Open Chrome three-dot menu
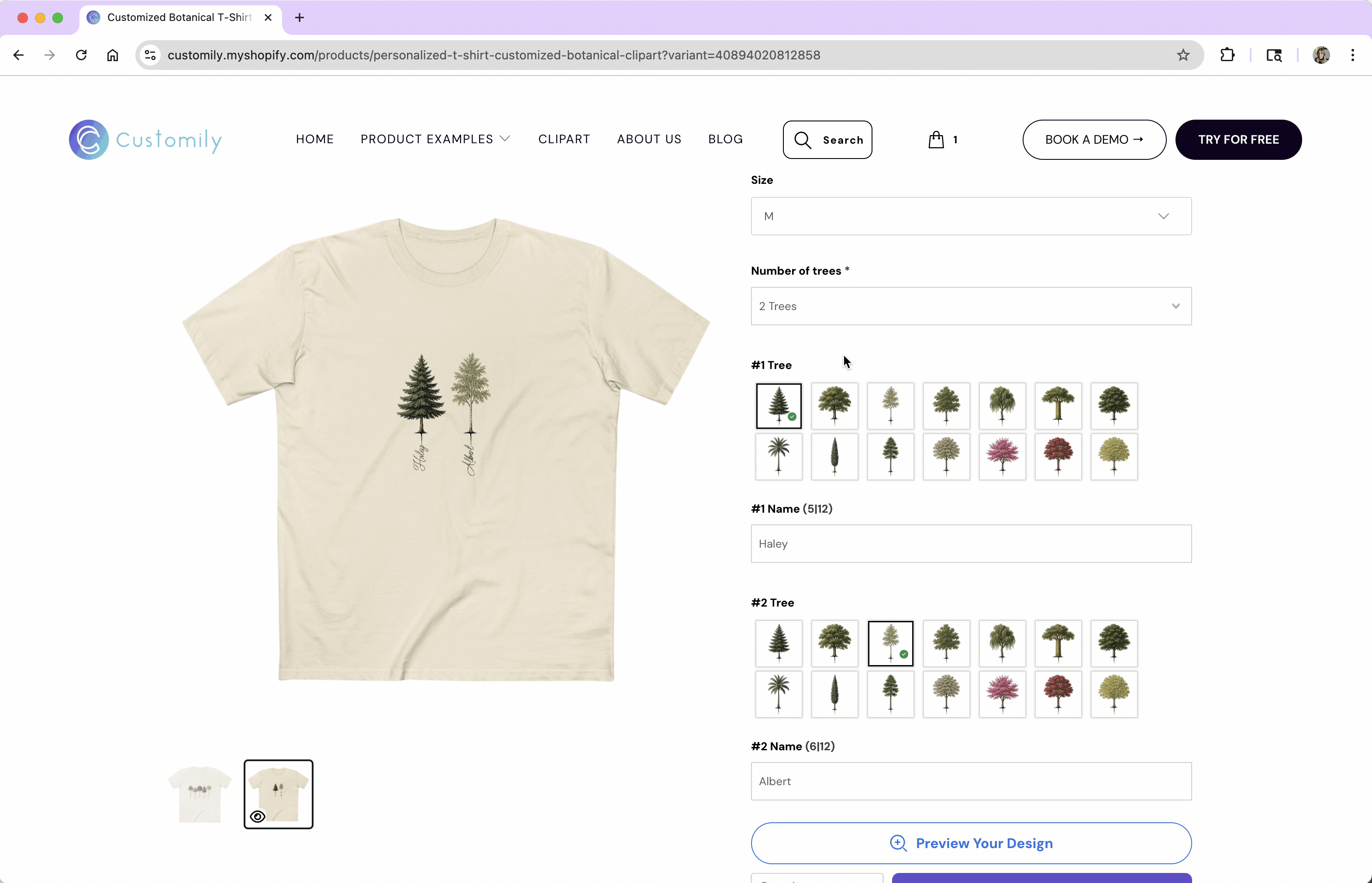Screen dimensions: 1372x883 [1352, 55]
